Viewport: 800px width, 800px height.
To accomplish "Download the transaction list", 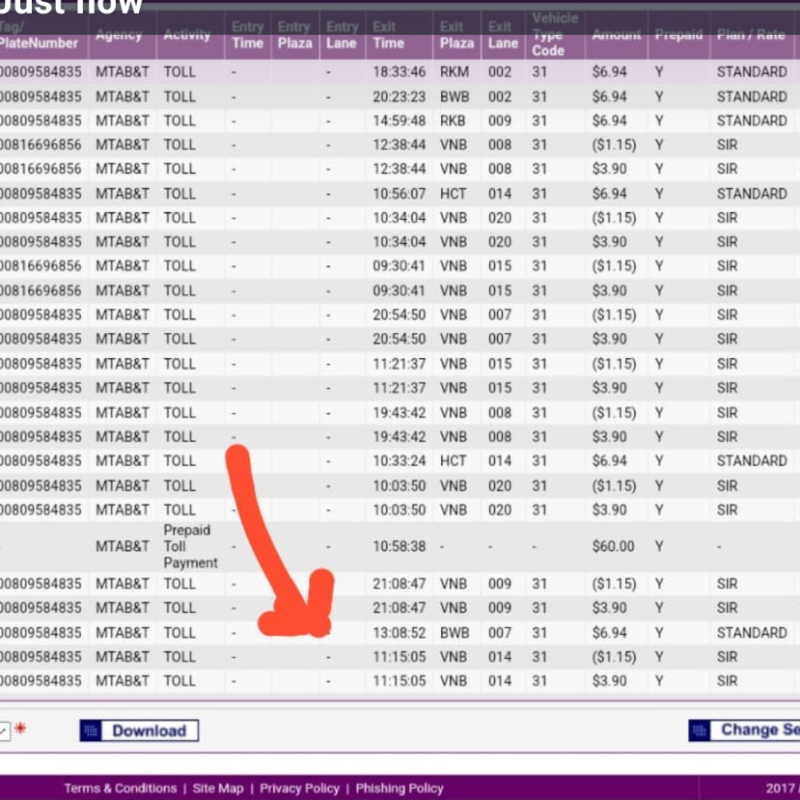I will point(139,731).
